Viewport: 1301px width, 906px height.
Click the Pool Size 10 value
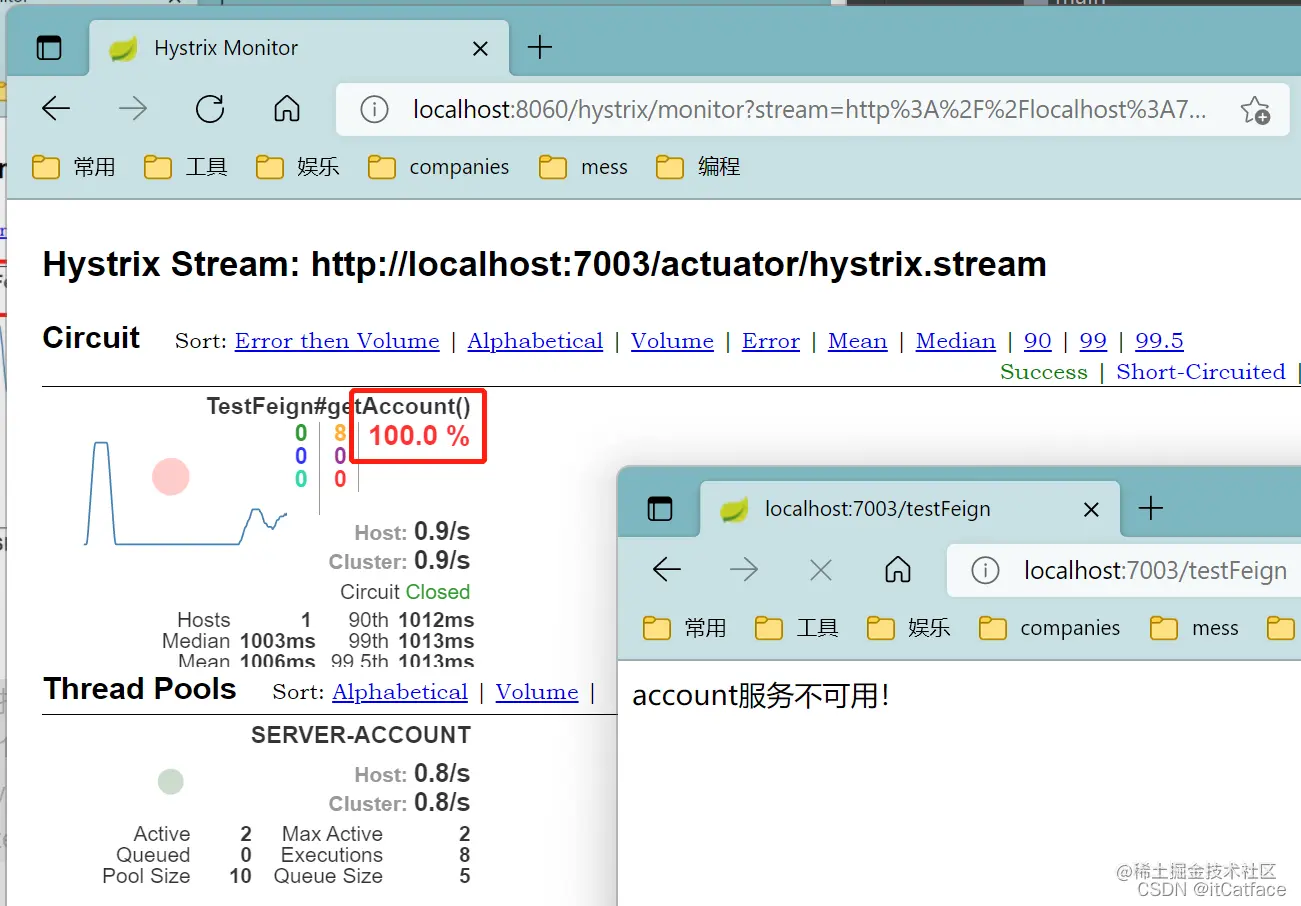pyautogui.click(x=240, y=876)
